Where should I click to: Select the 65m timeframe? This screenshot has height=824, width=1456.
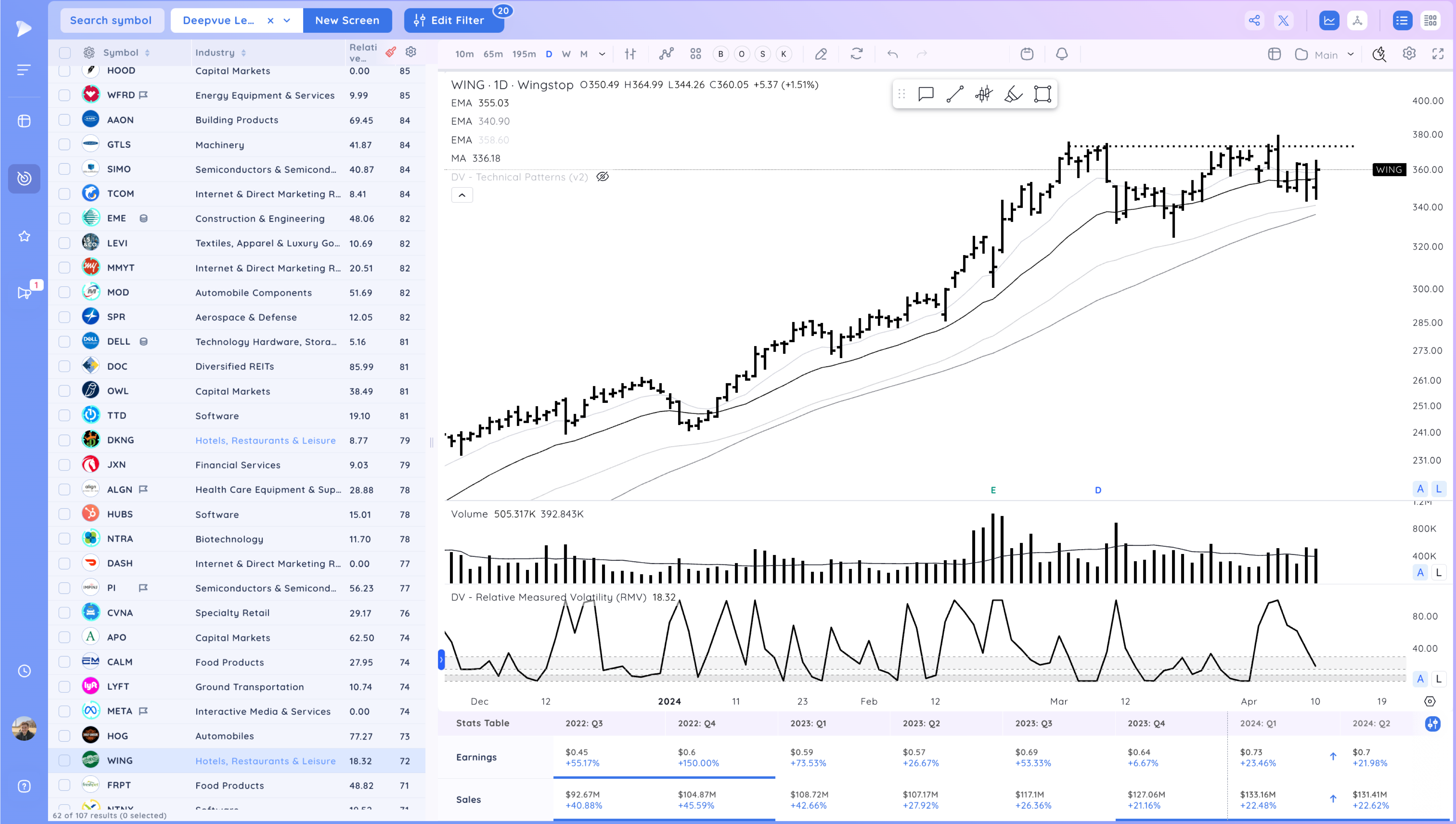tap(493, 54)
